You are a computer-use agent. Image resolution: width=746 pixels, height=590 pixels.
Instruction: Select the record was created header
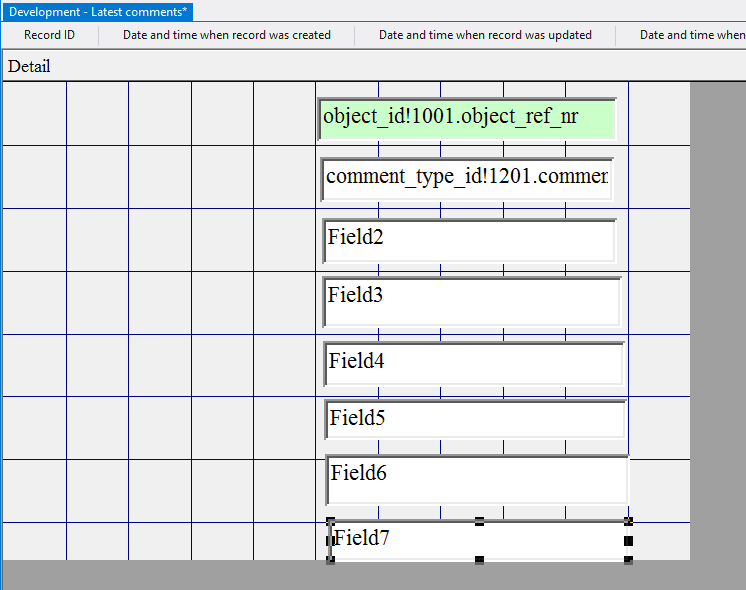pyautogui.click(x=226, y=35)
